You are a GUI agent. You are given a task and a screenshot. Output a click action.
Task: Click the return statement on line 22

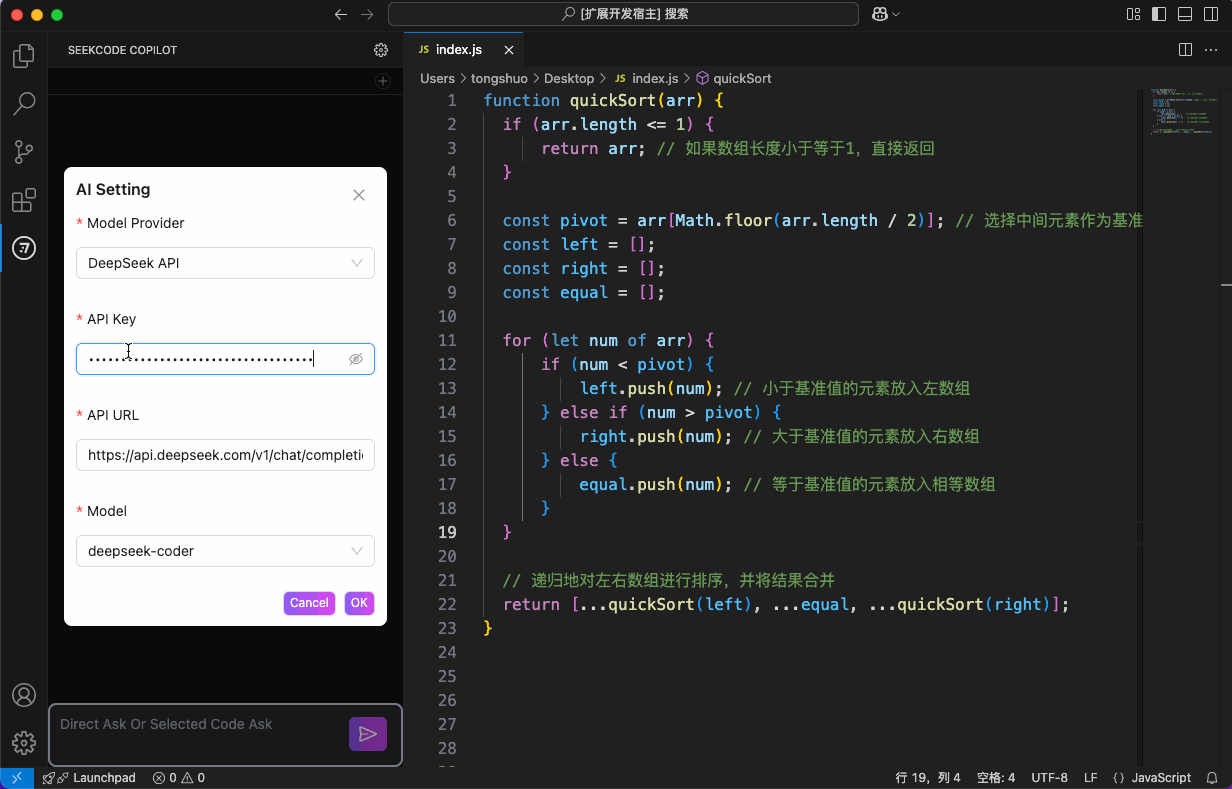point(786,604)
